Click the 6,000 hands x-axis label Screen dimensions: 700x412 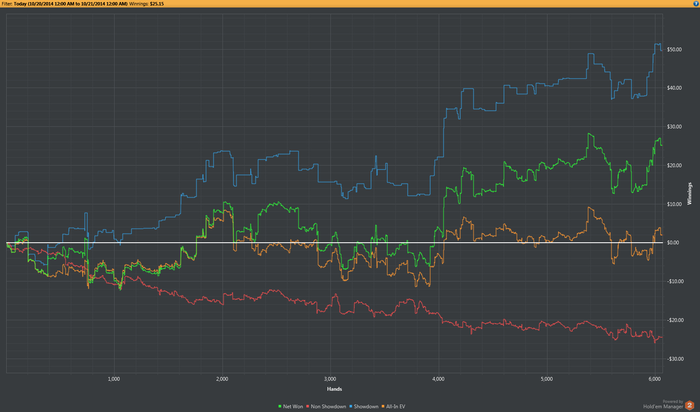click(x=654, y=379)
